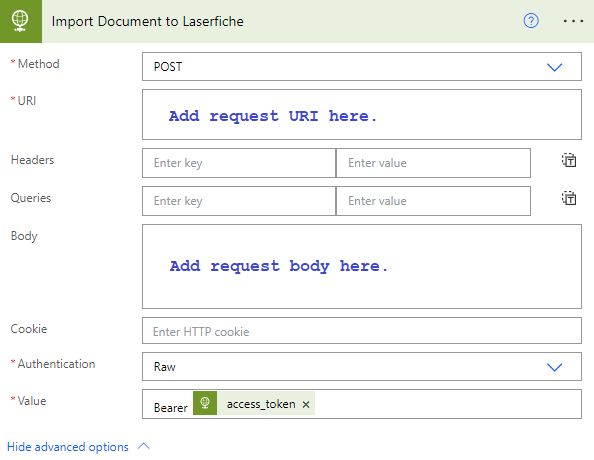594x460 pixels.
Task: Collapse via the Hide advanced options chevron
Action: (x=144, y=446)
